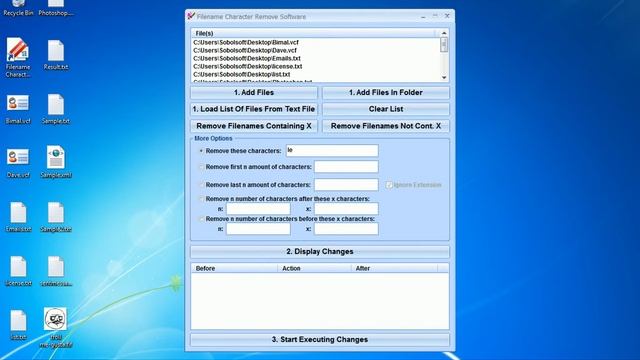Viewport: 640px width, 360px height.
Task: Select 'Remove n characters after these x characters'
Action: click(x=201, y=199)
